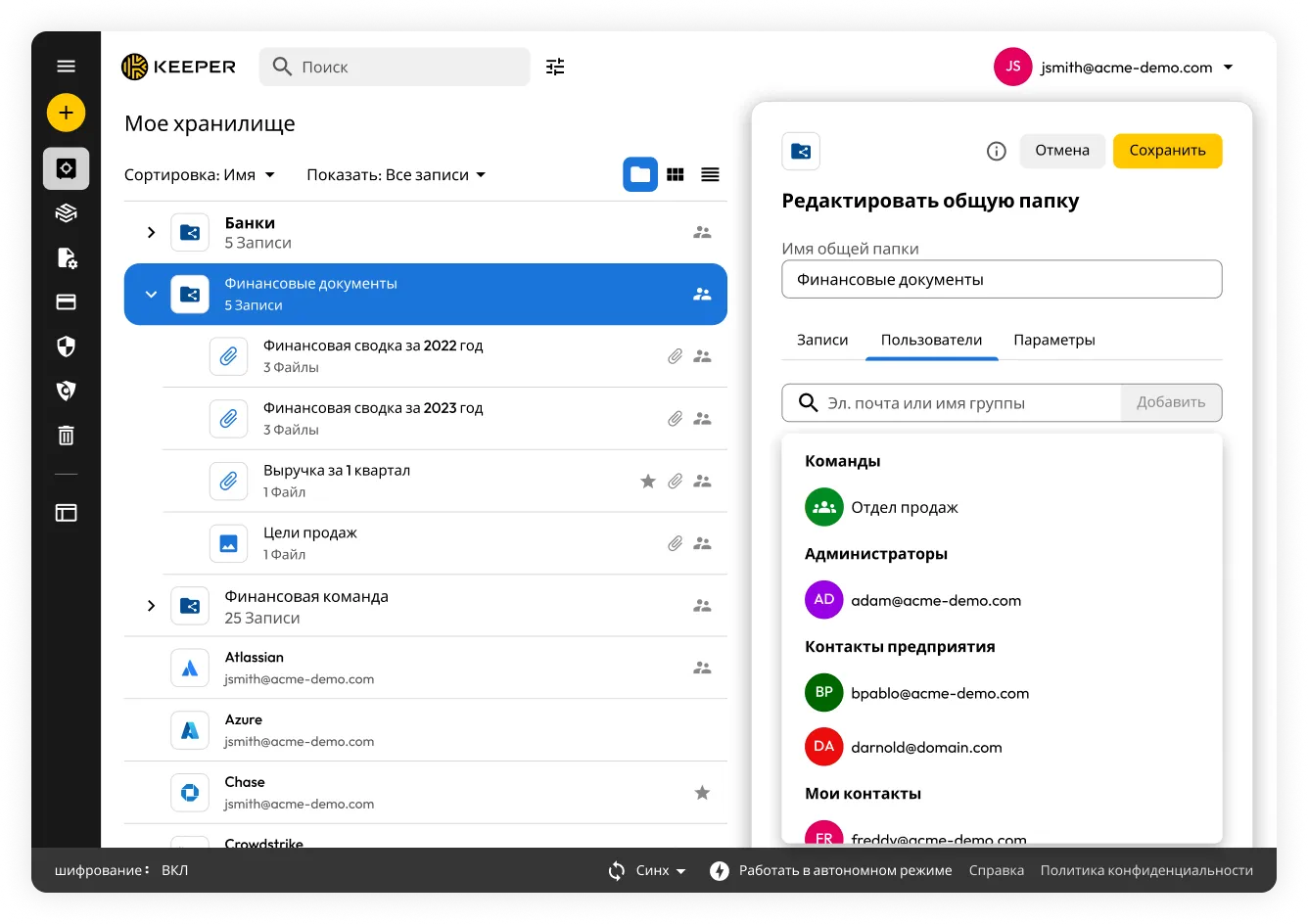Click the шифрование: ВКЛ status
The width and height of the screenshot is (1308, 924).
[121, 870]
